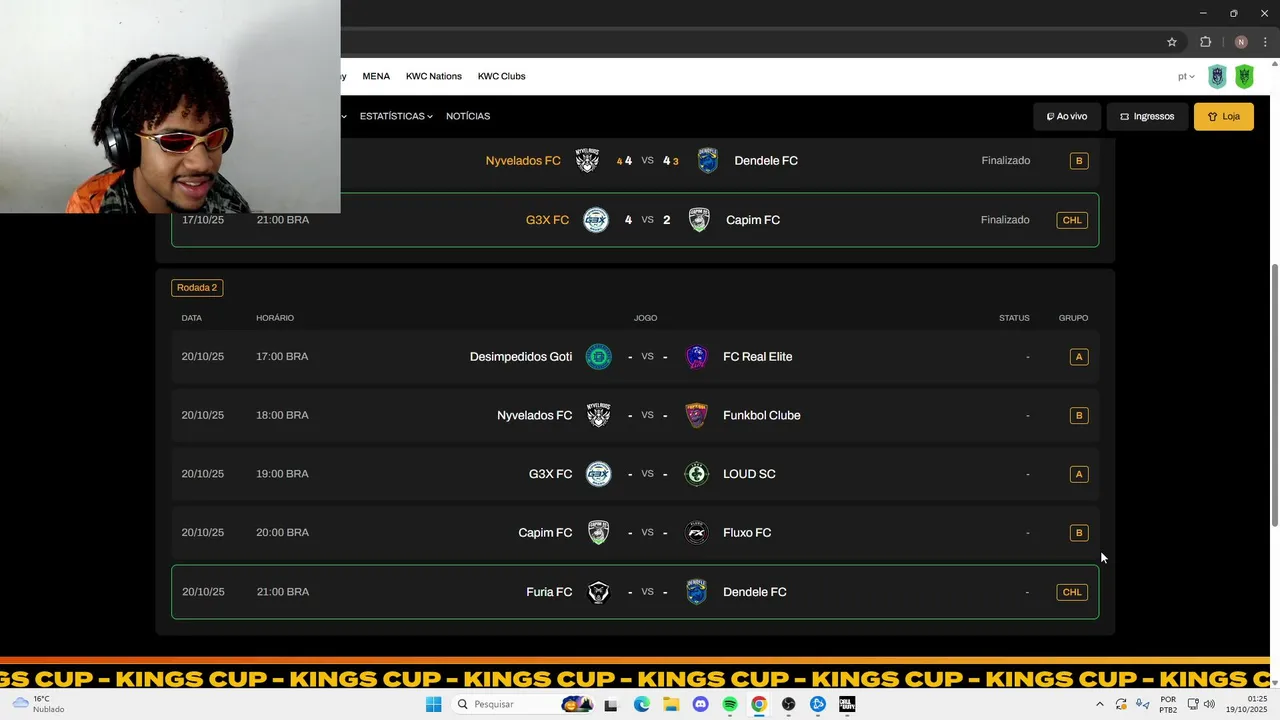
Task: Click the Nyvelados FC crest in finished match
Action: click(587, 160)
